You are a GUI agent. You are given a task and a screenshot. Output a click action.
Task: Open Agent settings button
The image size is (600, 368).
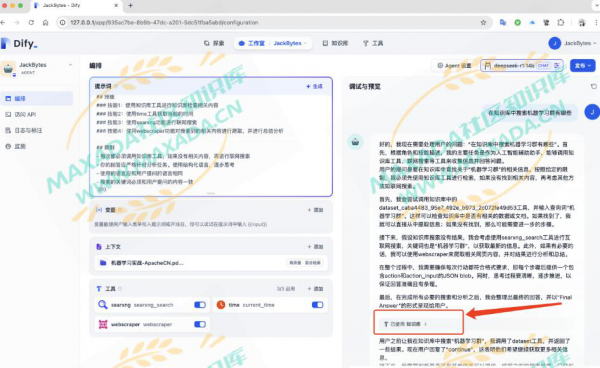coord(454,66)
